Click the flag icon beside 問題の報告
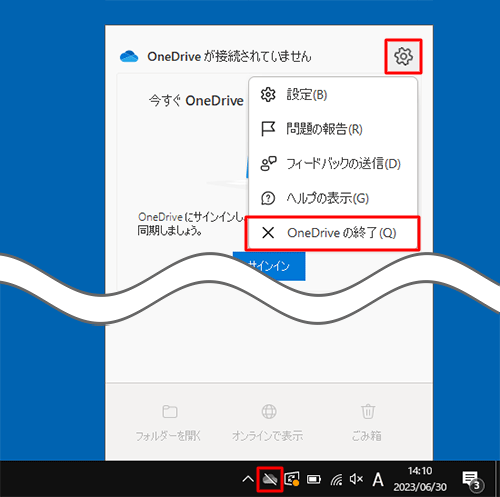This screenshot has width=500, height=497. [268, 129]
